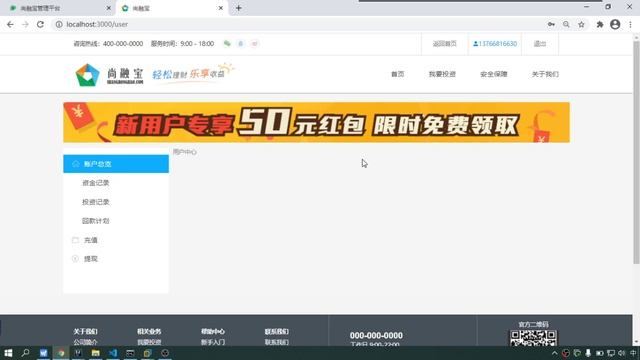Open saved passwords key icon
The image size is (640, 360).
point(551,24)
